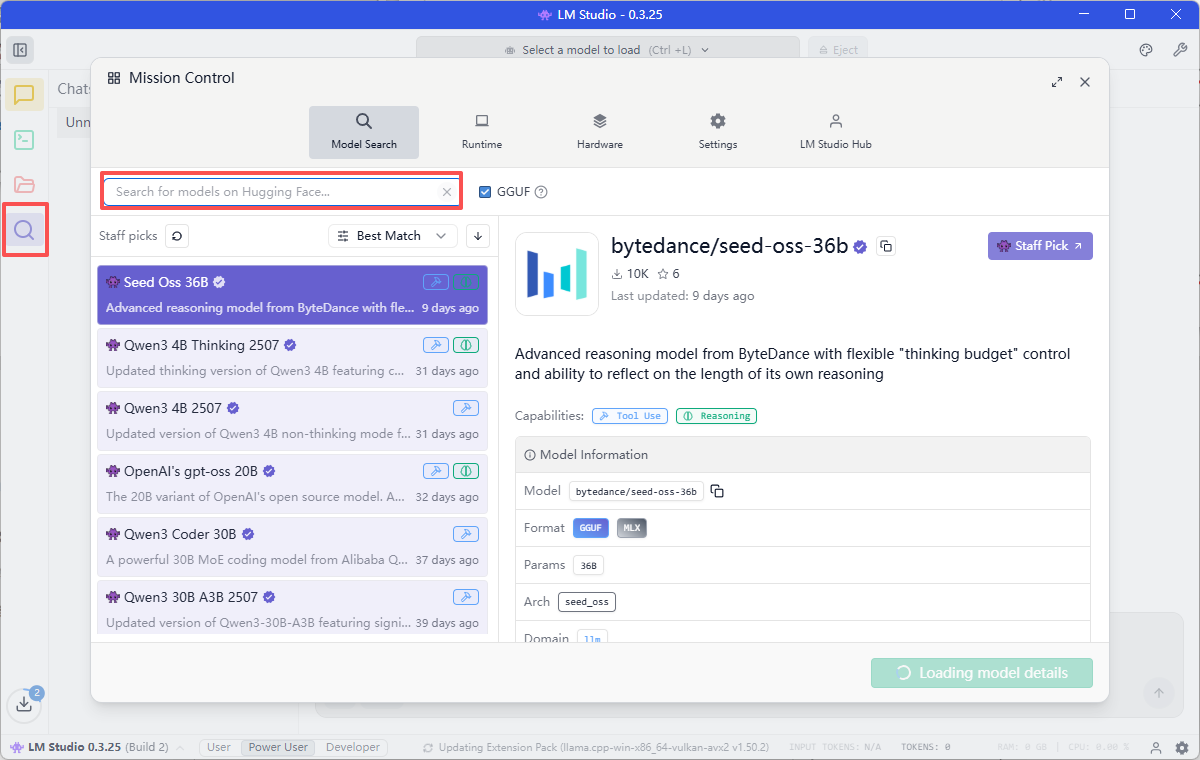Clear the model search field
This screenshot has height=760, width=1200.
pyautogui.click(x=447, y=192)
